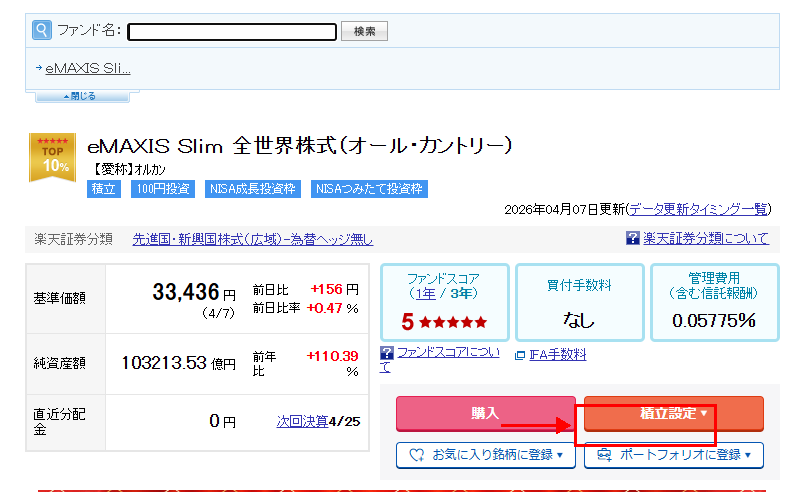Click the 0.05775% management fee value

714,321
